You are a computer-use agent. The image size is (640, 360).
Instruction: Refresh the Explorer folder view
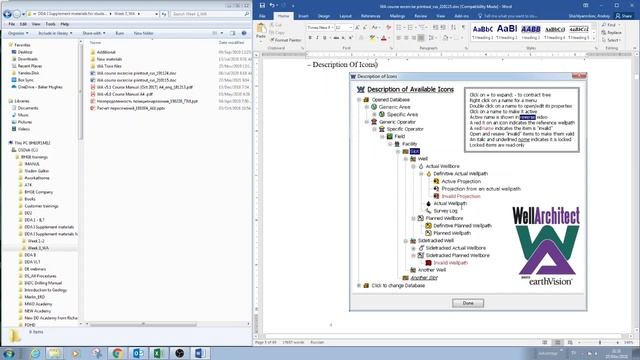(x=164, y=14)
